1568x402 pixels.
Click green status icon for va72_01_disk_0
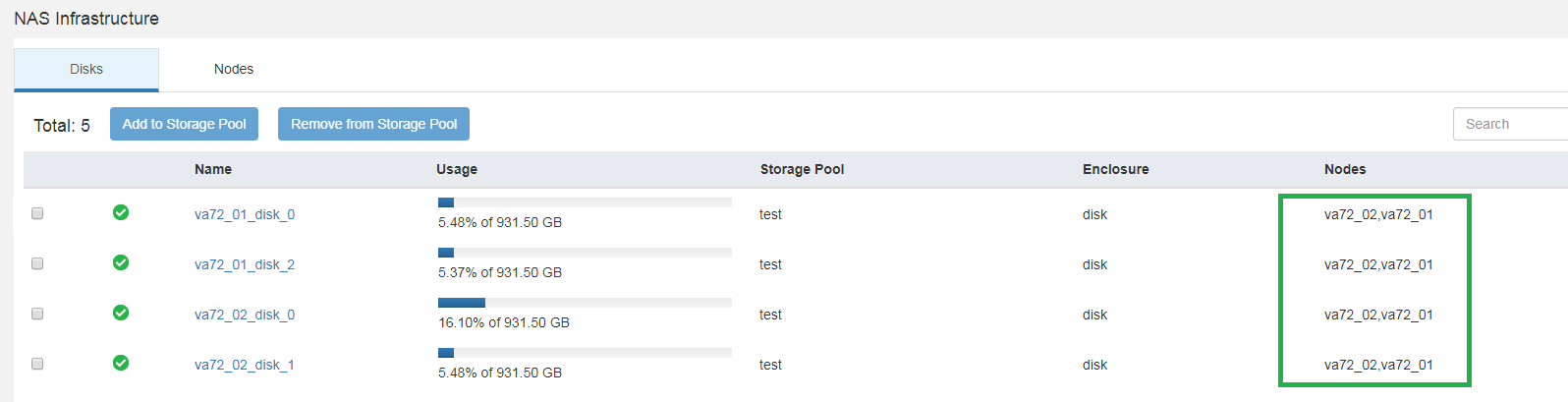point(121,212)
